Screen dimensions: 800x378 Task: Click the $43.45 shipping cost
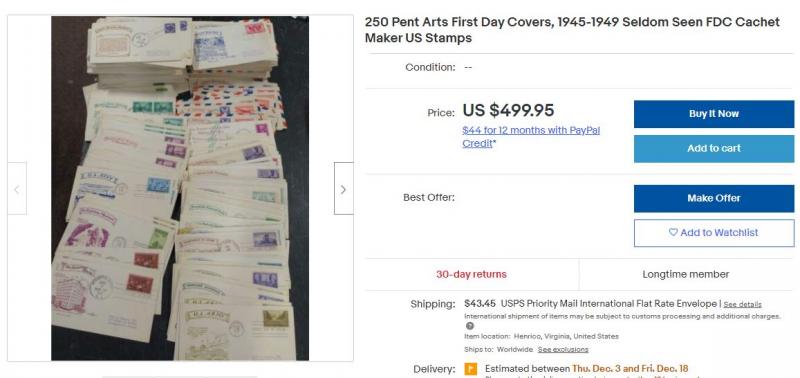[480, 304]
